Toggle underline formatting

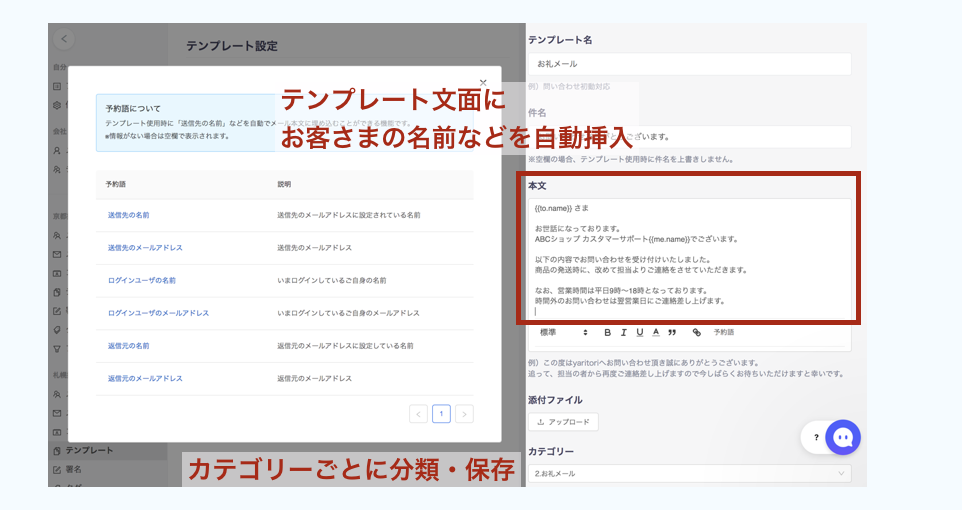639,332
